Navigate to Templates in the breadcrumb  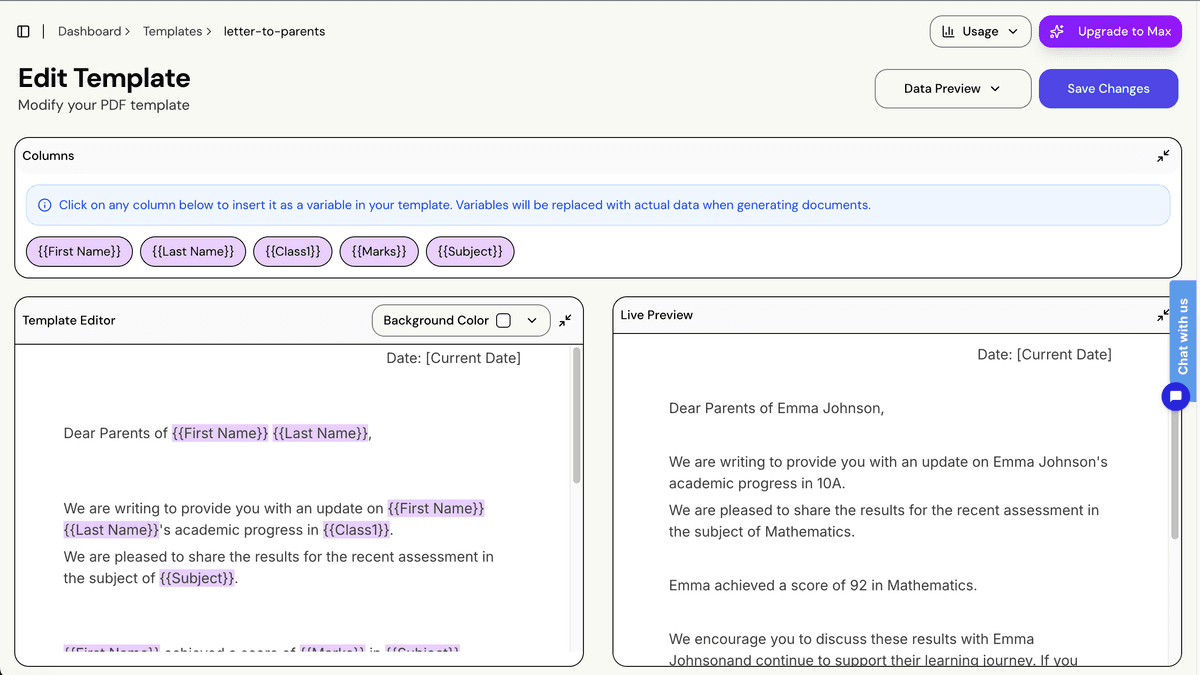coord(172,31)
